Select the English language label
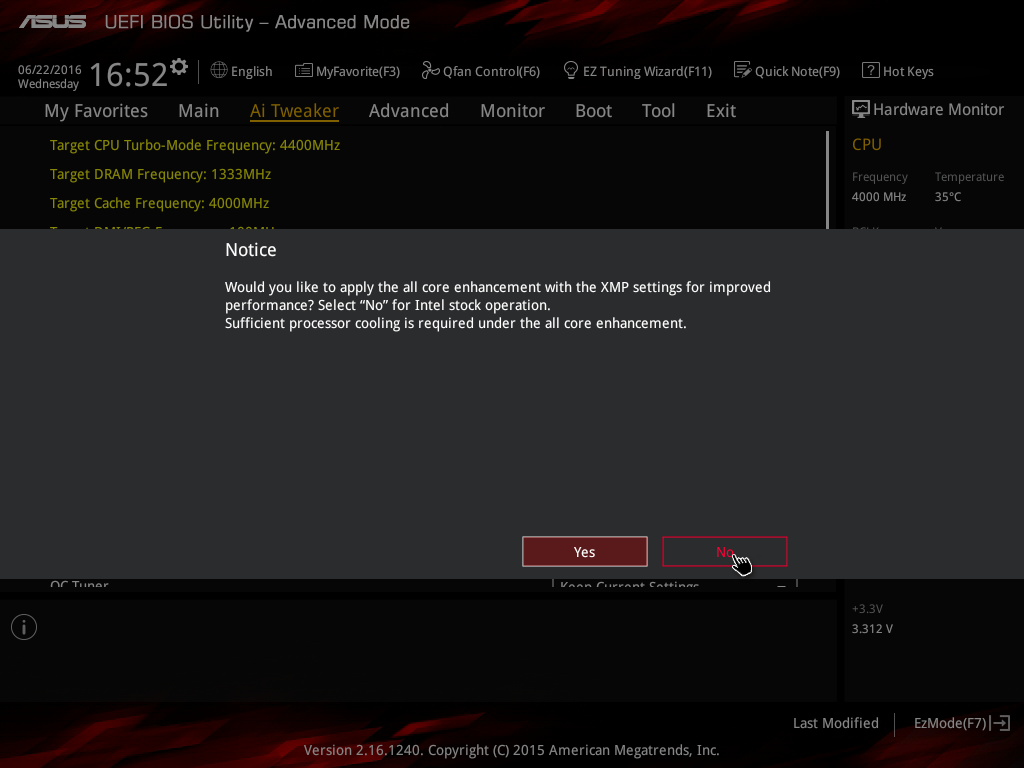 (251, 72)
